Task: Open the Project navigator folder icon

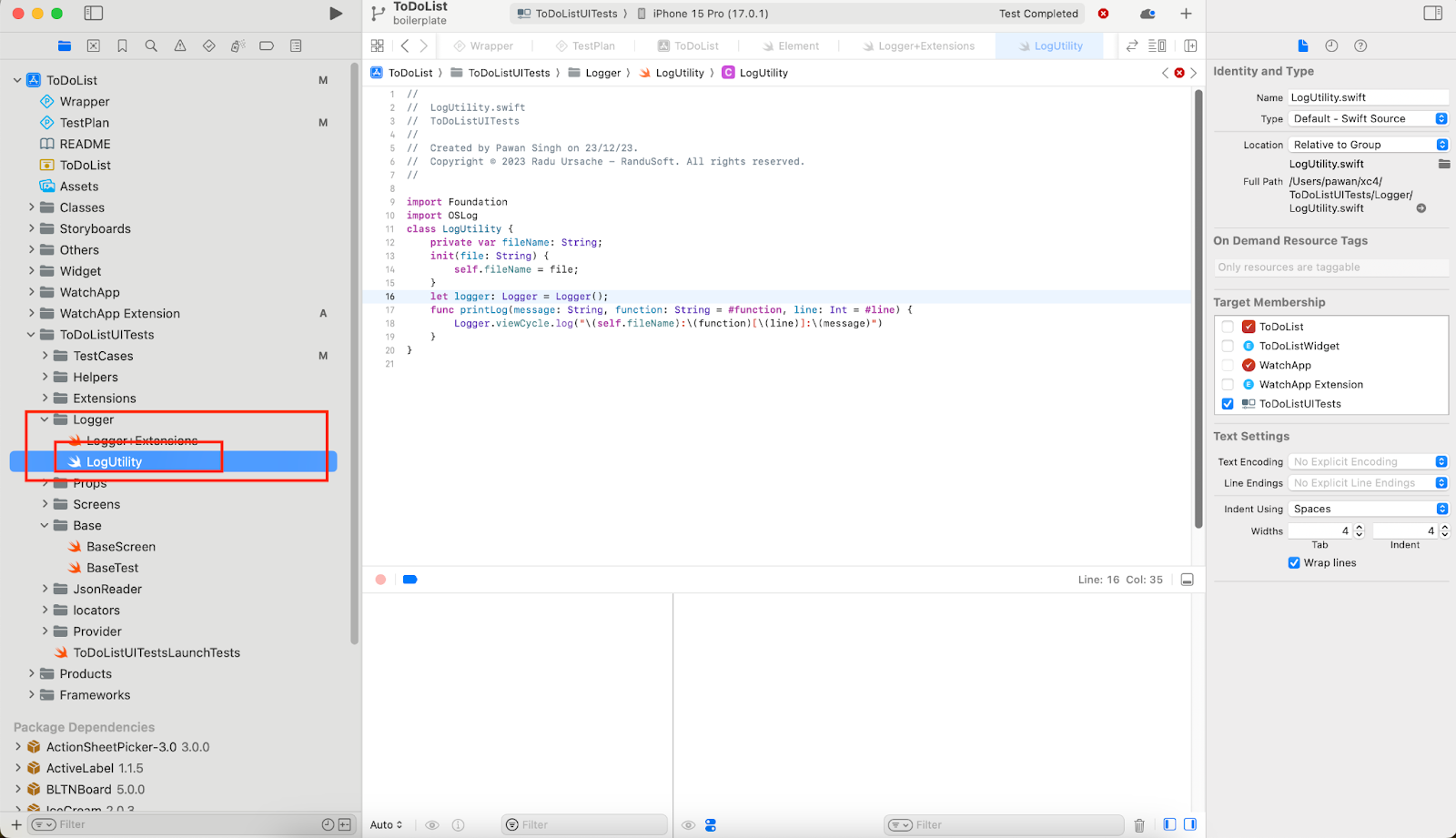Action: tap(65, 45)
